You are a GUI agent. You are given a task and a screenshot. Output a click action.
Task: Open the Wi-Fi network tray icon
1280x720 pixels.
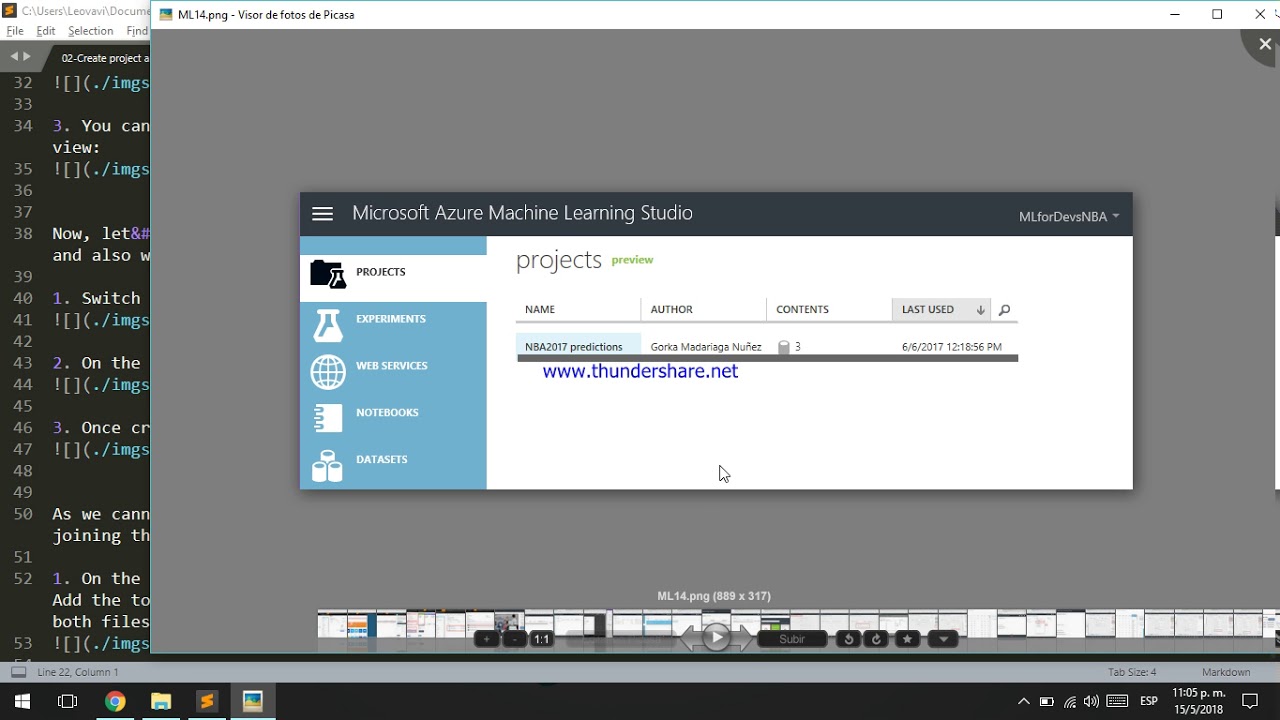1070,701
